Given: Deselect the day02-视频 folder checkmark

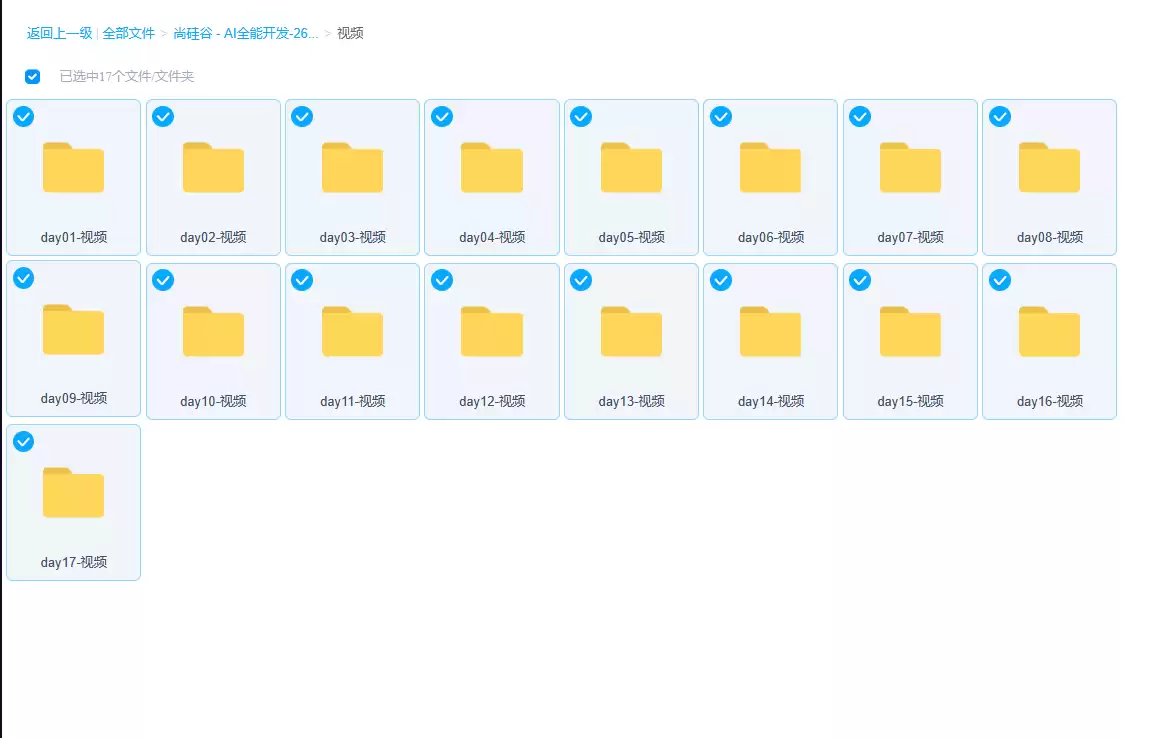Looking at the screenshot, I should pyautogui.click(x=163, y=117).
